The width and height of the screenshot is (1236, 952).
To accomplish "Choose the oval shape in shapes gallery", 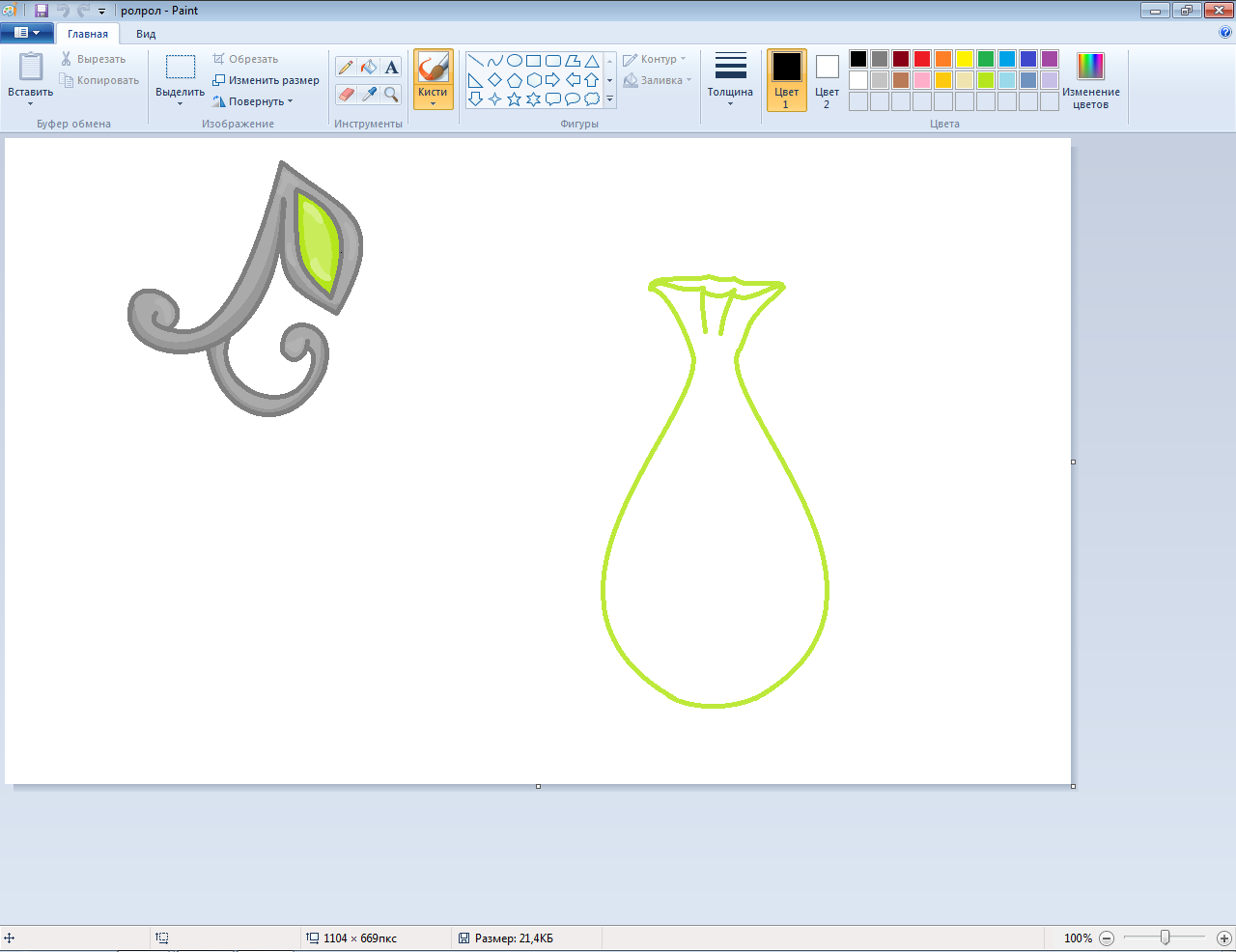I will click(514, 60).
